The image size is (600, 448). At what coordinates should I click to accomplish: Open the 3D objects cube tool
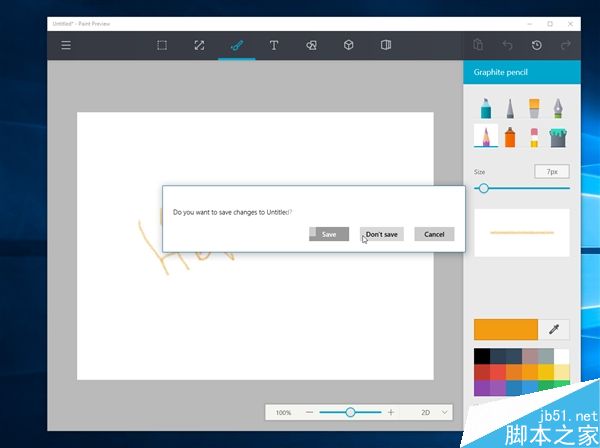point(348,46)
